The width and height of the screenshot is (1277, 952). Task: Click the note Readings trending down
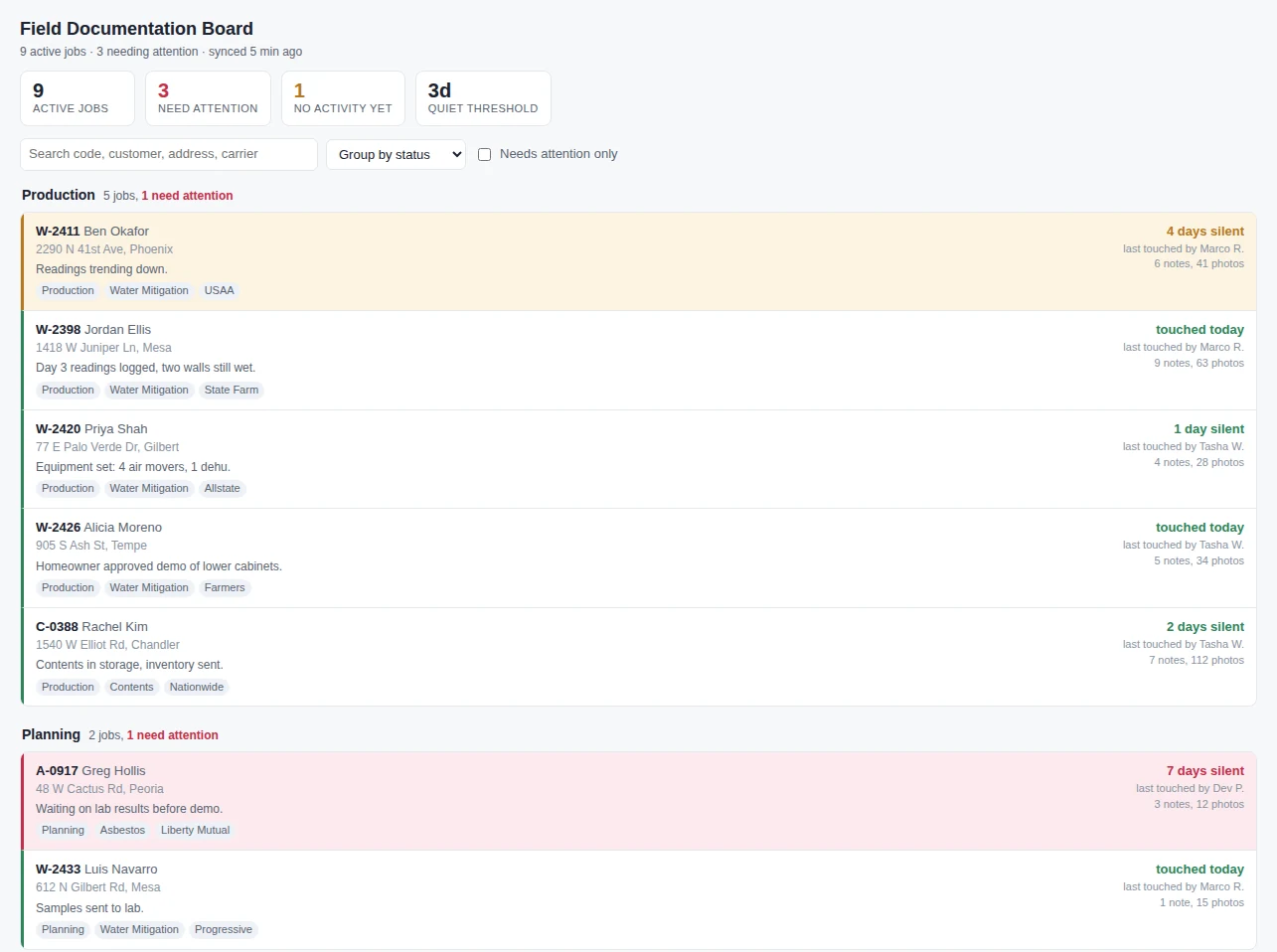pos(101,269)
